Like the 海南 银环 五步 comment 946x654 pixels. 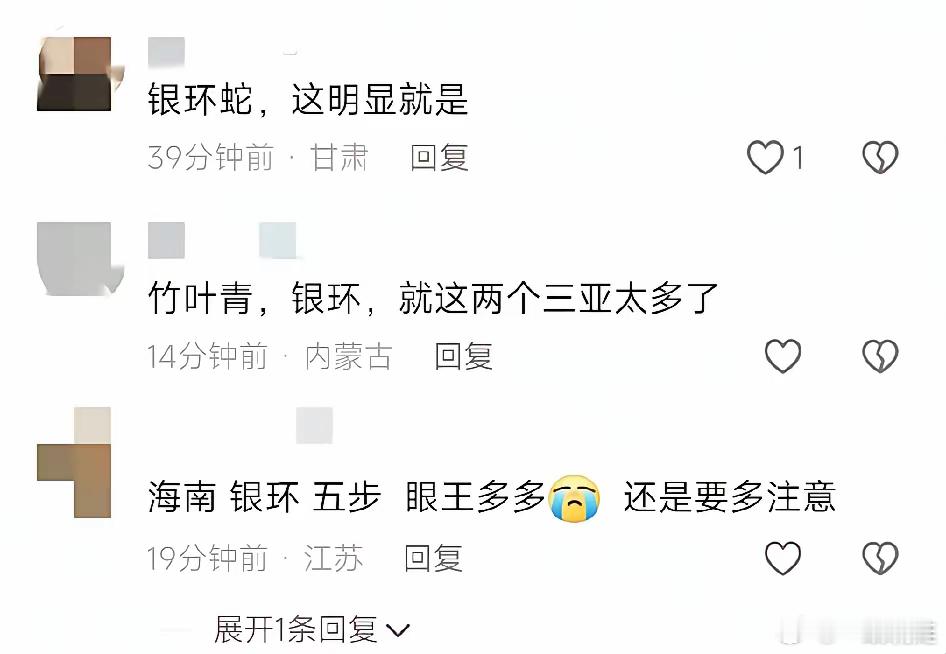pos(783,557)
